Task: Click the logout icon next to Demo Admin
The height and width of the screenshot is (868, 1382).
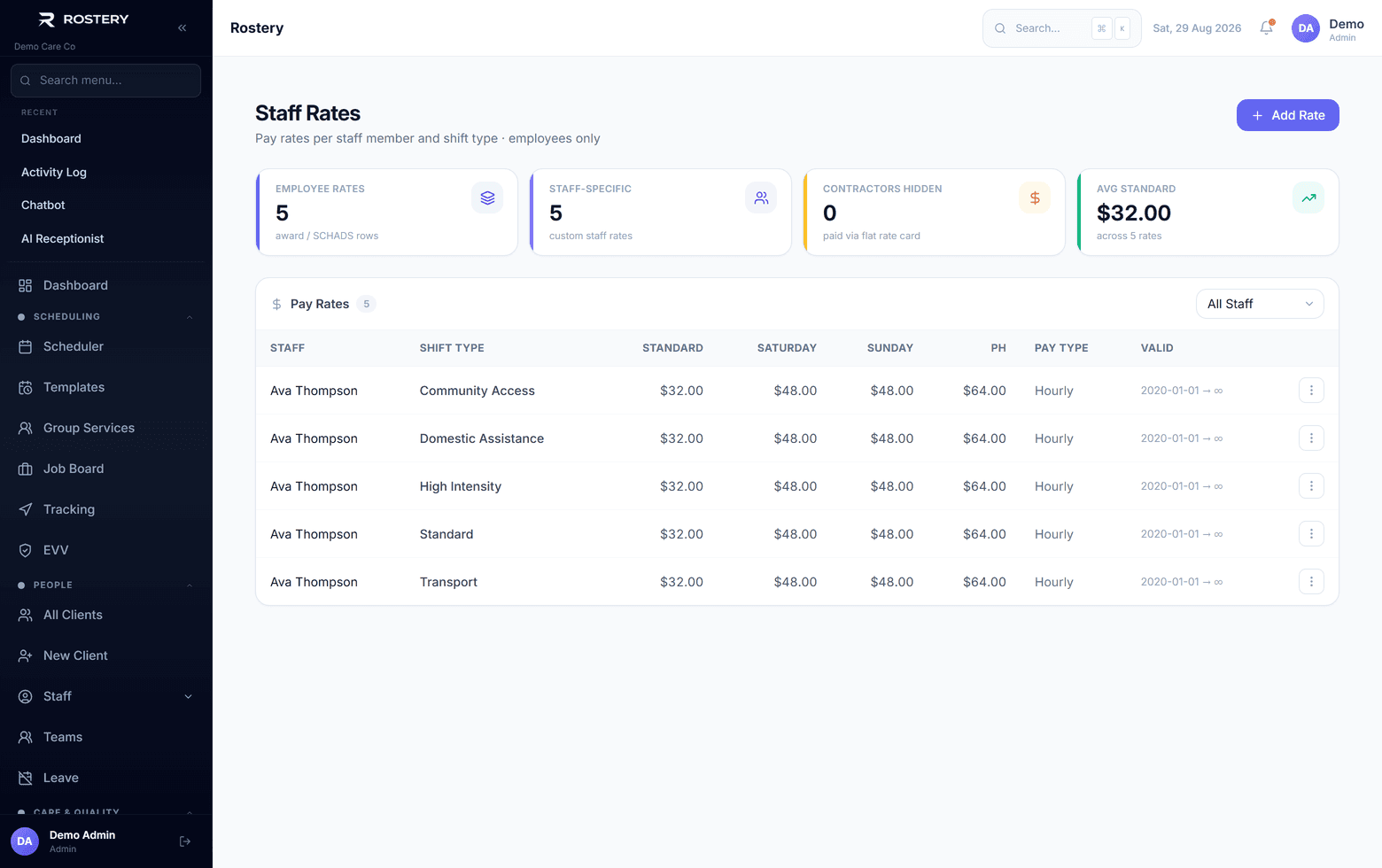Action: pos(185,841)
